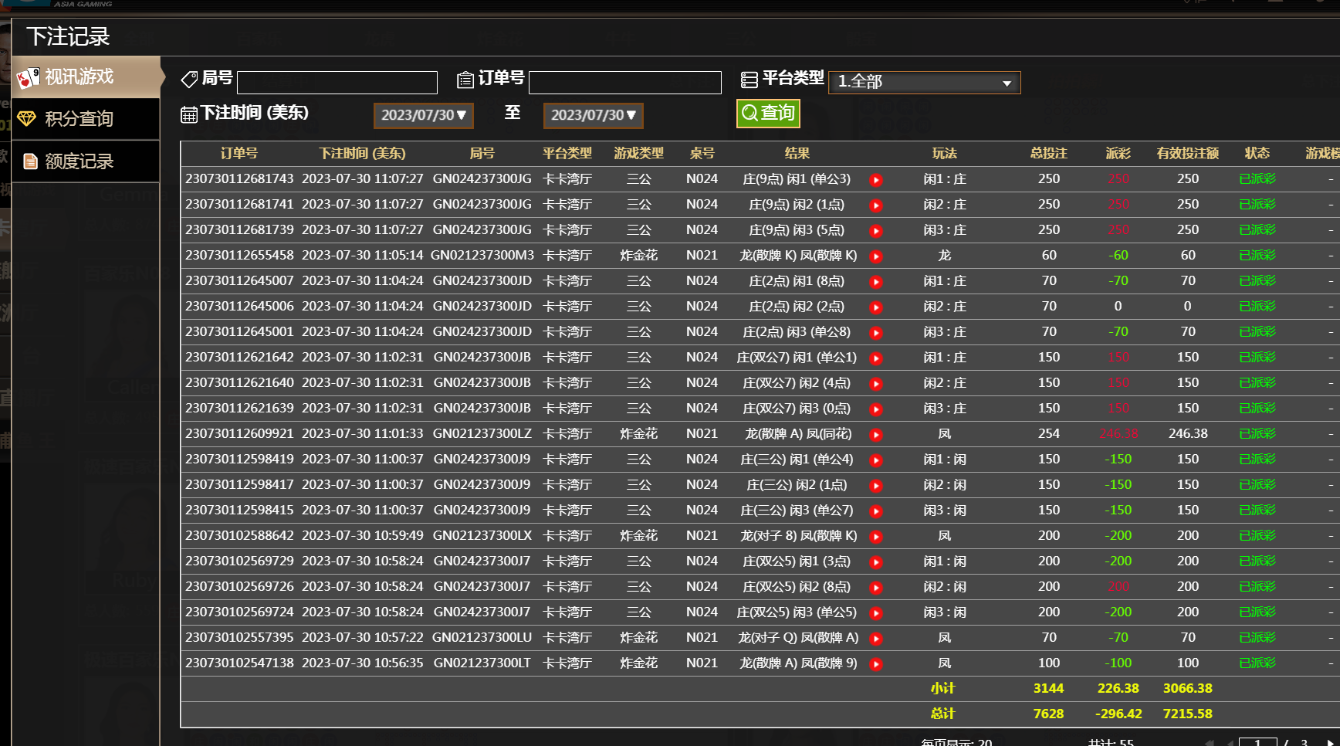Play replay video for order 230730112598419

click(876, 460)
